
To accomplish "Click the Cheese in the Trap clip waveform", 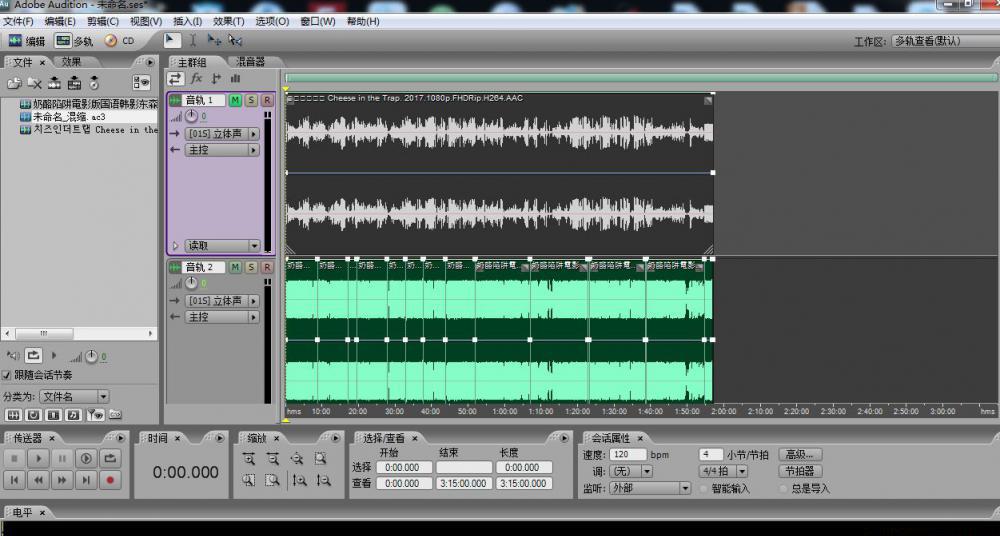I will pyautogui.click(x=499, y=172).
